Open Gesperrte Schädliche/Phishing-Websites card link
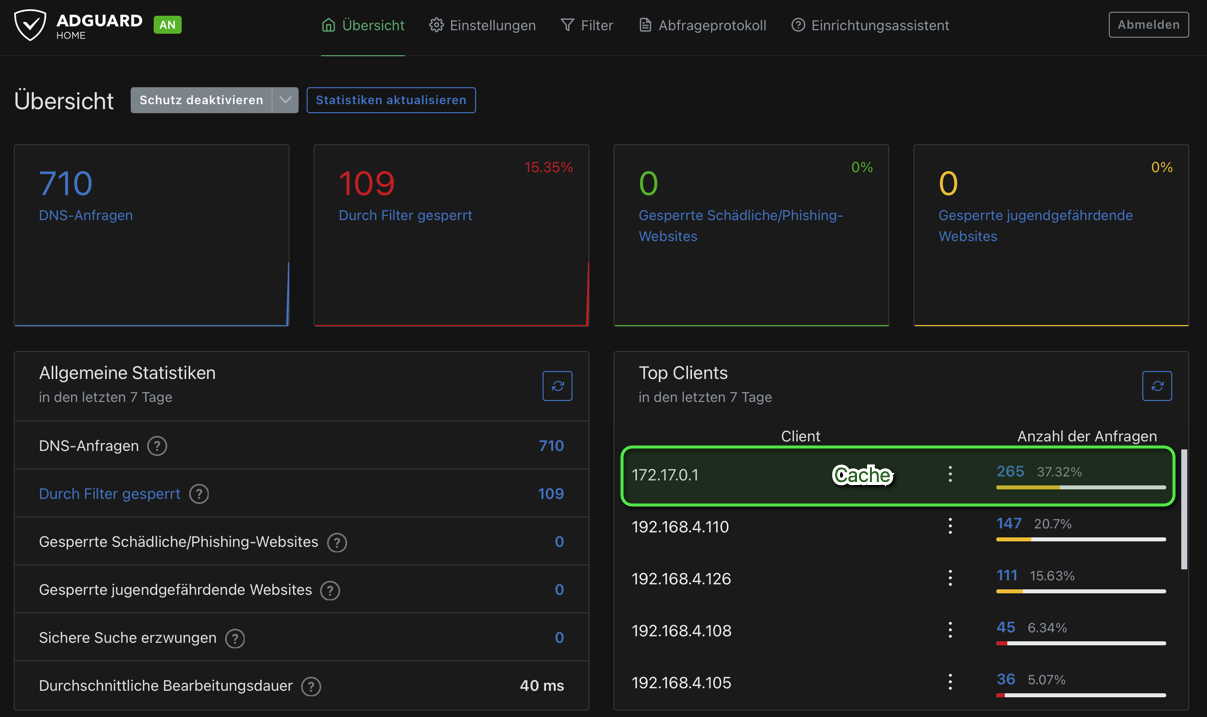The width and height of the screenshot is (1207, 717). click(740, 226)
